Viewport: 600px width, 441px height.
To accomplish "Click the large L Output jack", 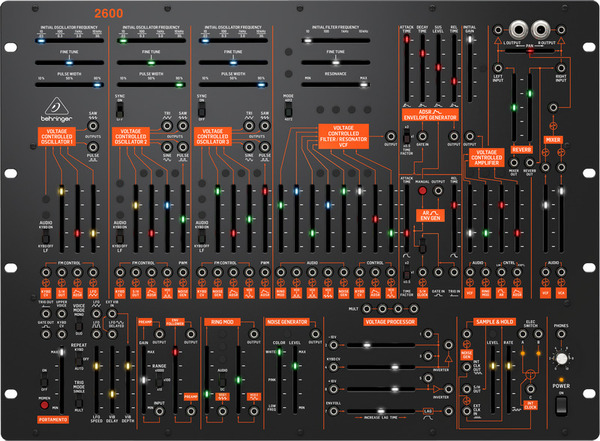I will [518, 29].
